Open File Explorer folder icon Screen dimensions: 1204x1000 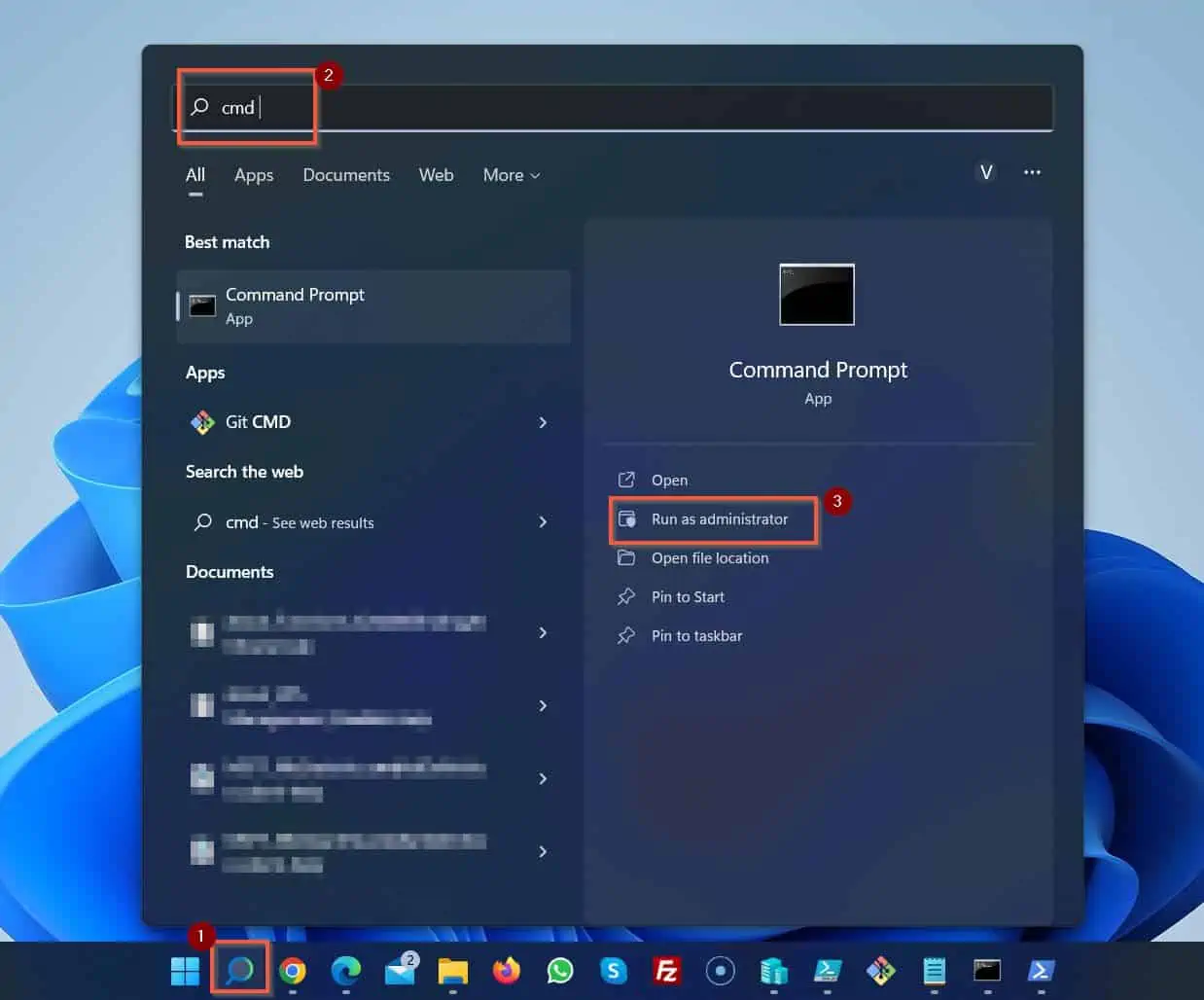point(452,971)
